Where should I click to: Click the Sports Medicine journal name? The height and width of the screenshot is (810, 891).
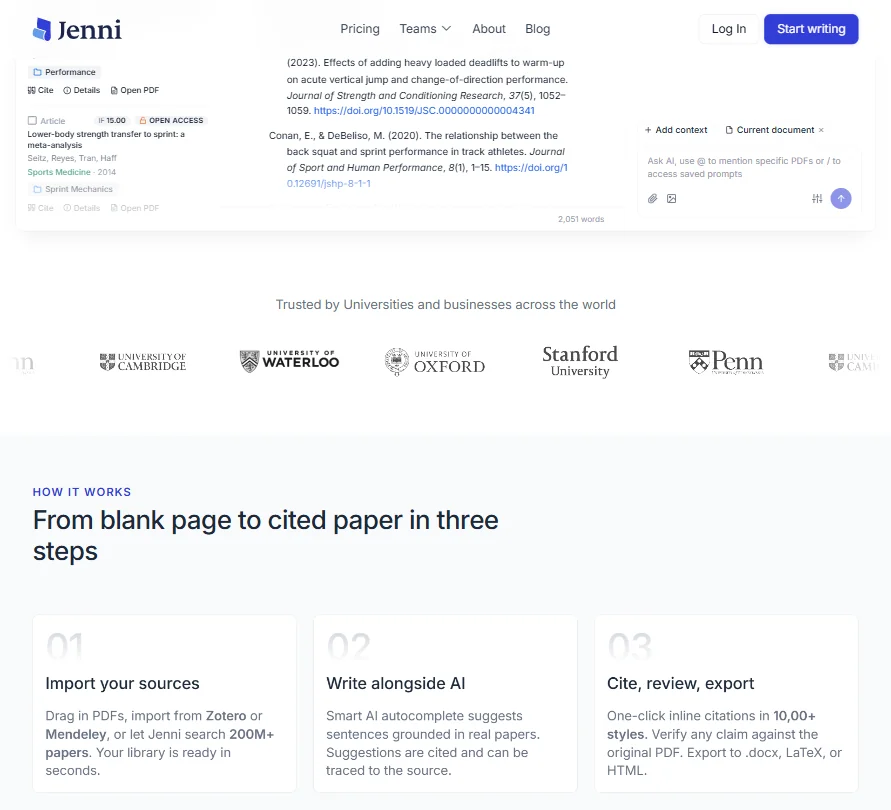coord(59,172)
